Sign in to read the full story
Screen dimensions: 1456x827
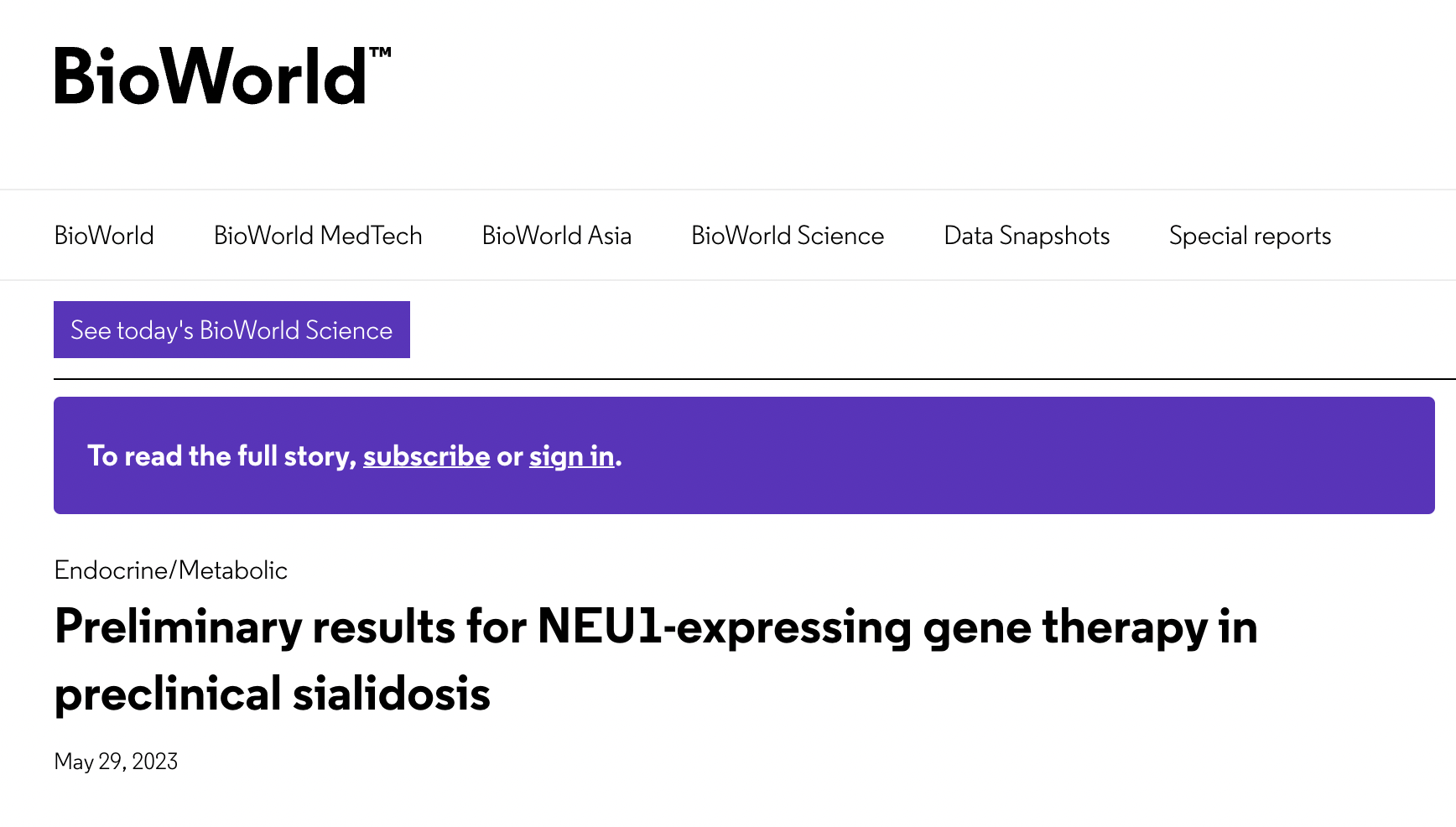pos(570,455)
